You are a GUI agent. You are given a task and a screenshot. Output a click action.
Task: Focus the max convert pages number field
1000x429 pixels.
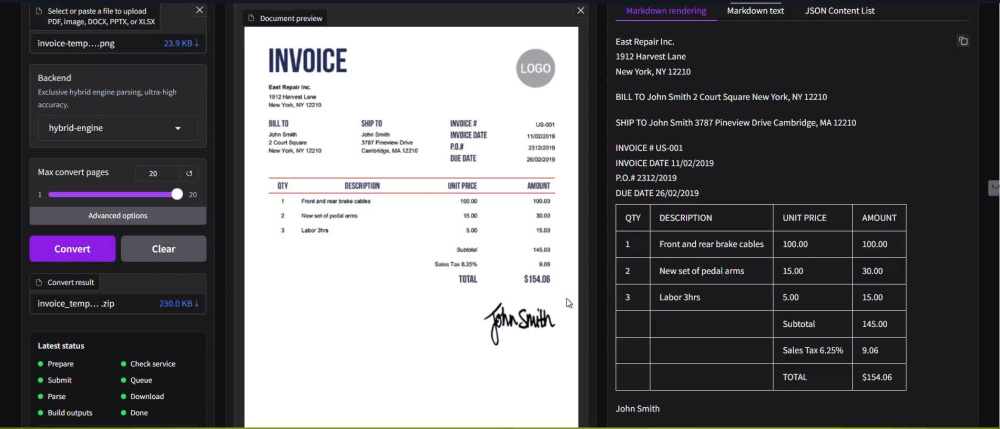159,173
